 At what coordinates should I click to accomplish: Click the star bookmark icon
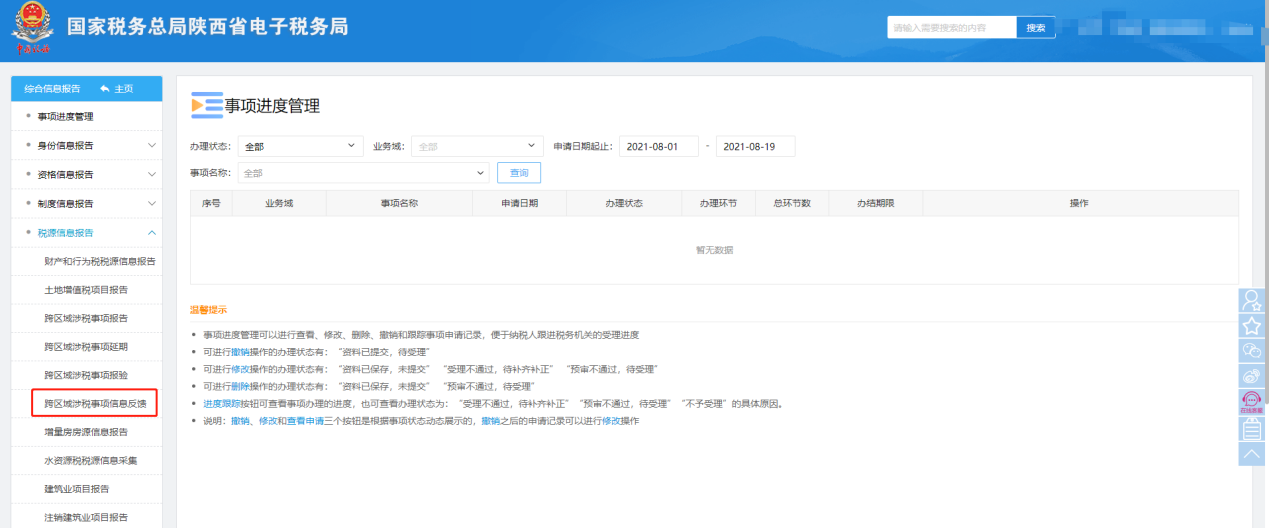click(1251, 326)
